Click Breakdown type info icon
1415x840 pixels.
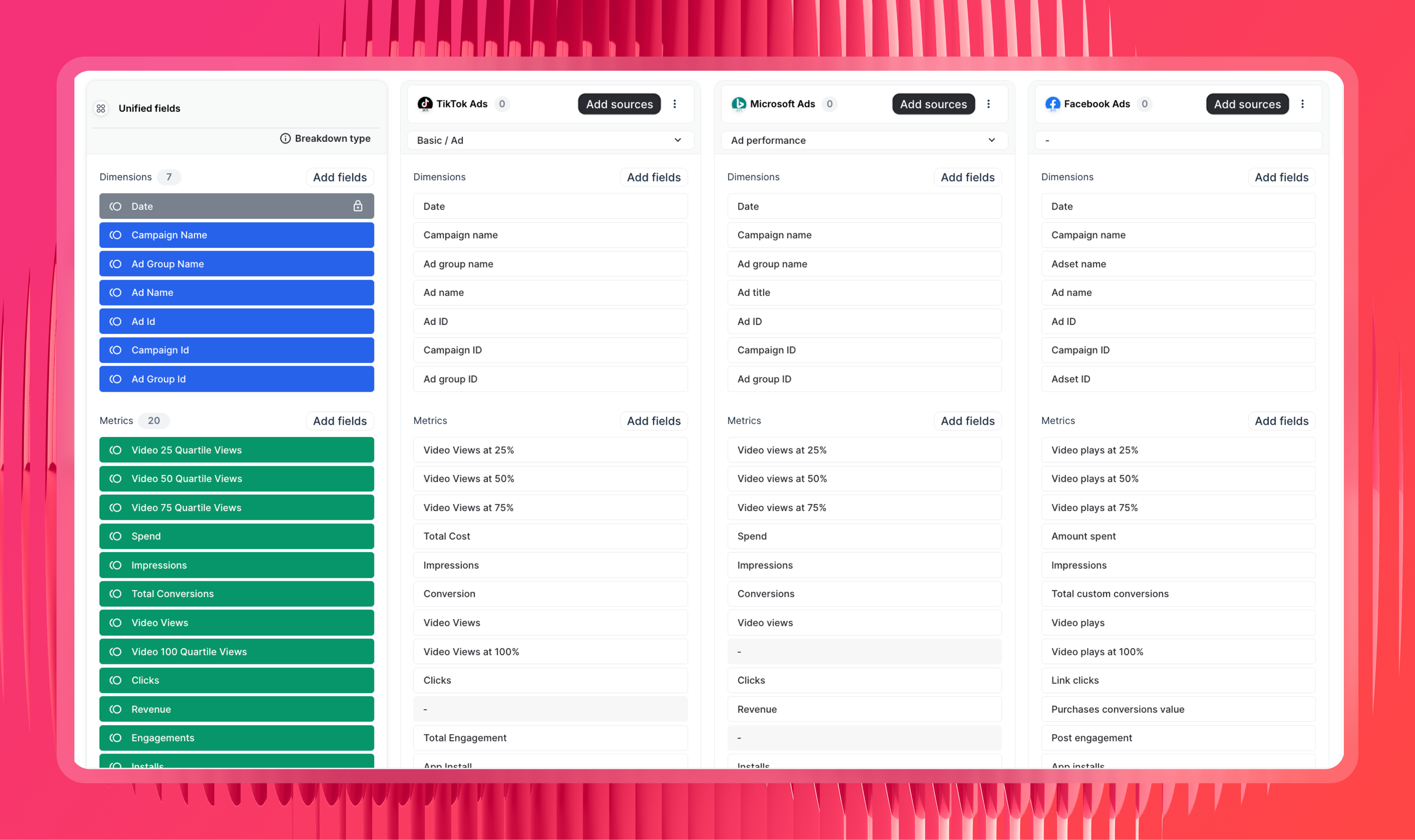point(286,139)
